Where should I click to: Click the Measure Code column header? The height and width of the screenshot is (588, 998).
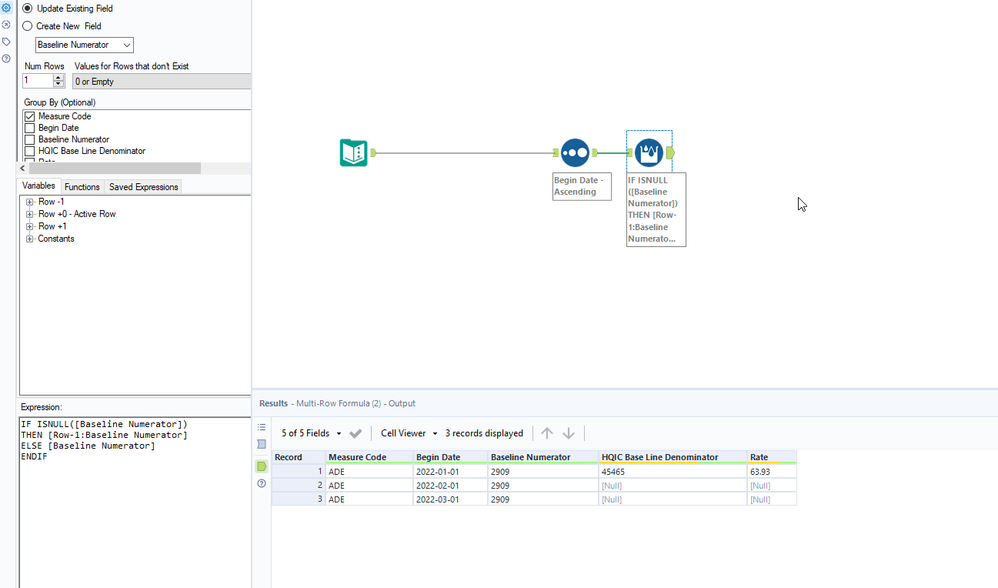pos(369,457)
